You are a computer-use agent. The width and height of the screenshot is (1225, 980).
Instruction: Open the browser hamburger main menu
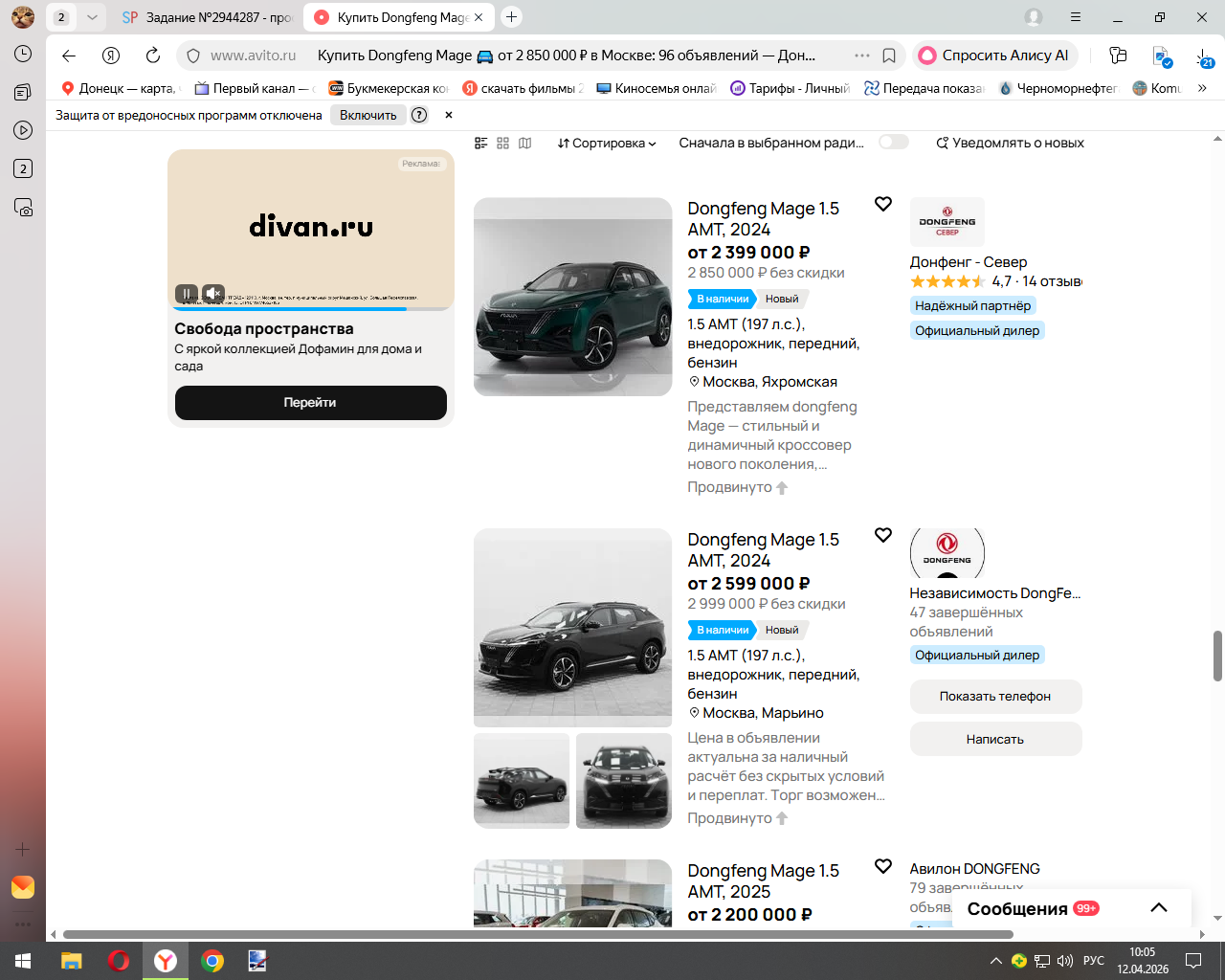1076,17
